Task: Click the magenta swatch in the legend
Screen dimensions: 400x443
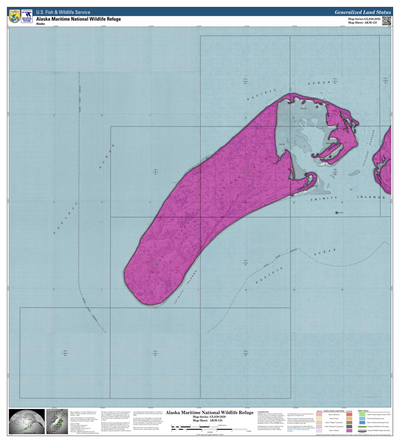Action: pyautogui.click(x=349, y=430)
